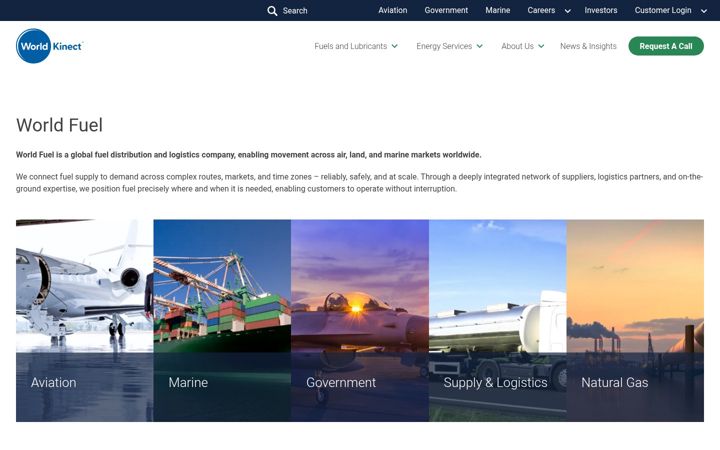The image size is (720, 450).
Task: Expand the Careers dropdown chevron
Action: [x=568, y=11]
